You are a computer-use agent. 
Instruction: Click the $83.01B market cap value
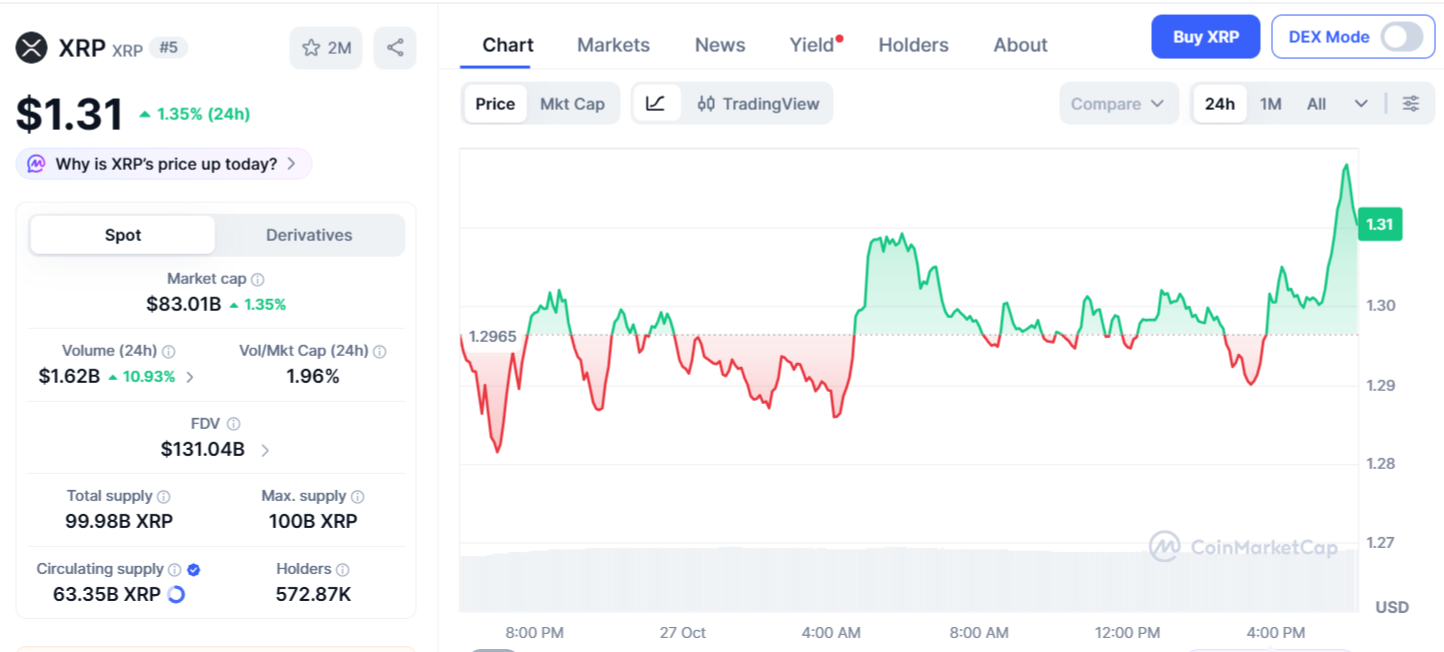[183, 304]
